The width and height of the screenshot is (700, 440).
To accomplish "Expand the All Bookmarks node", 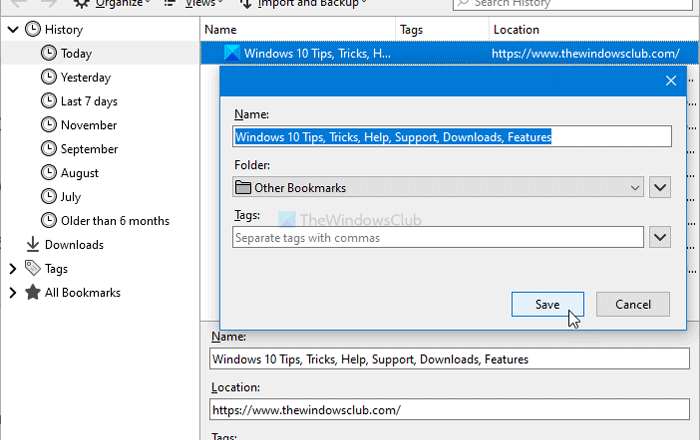I will [13, 293].
